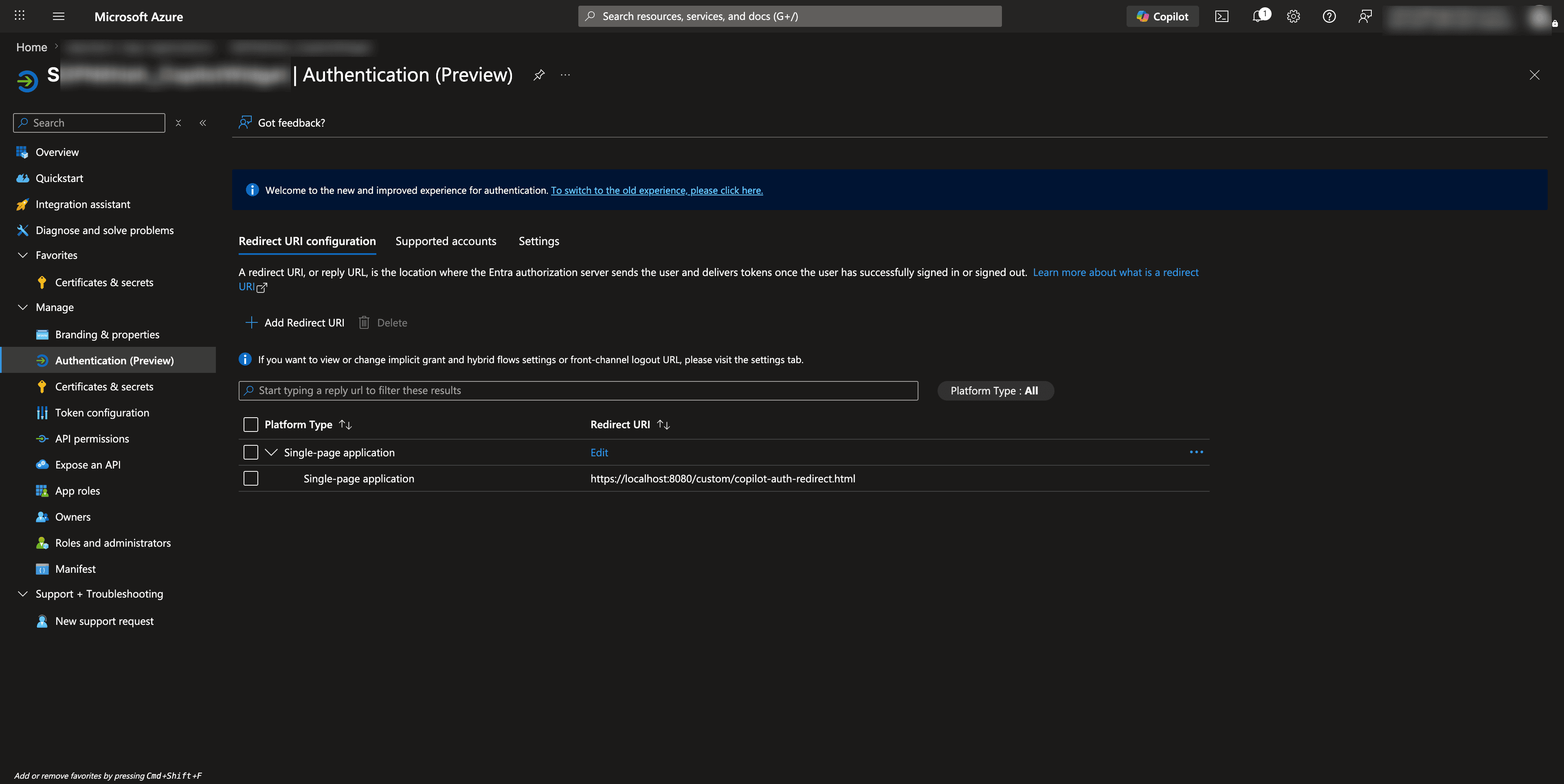Open the top bar feedback icon
The height and width of the screenshot is (784, 1564).
pos(1365,16)
